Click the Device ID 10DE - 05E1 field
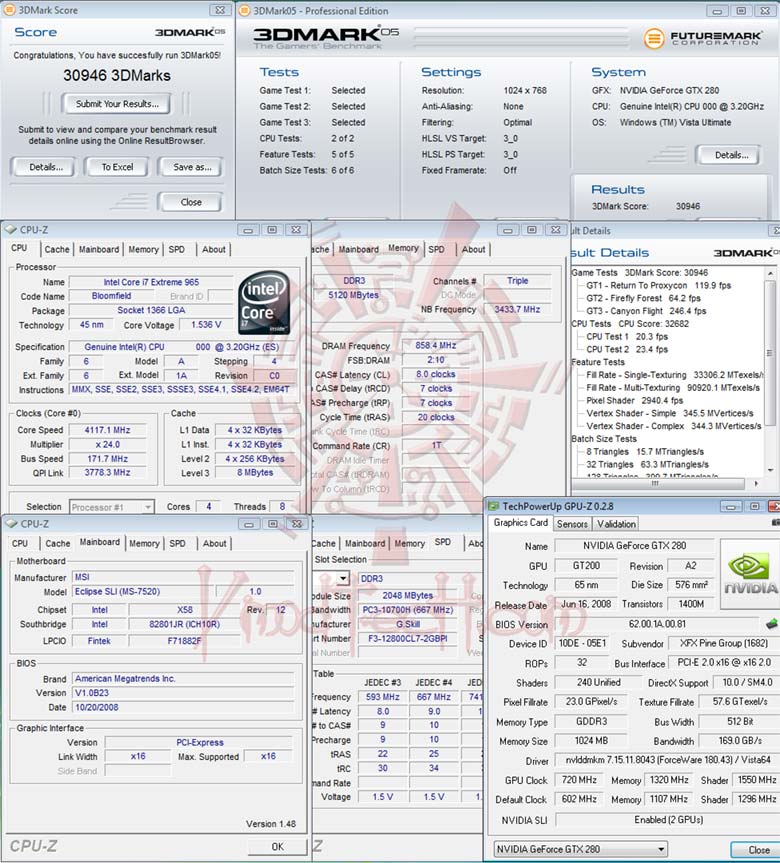This screenshot has height=863, width=780. click(582, 643)
